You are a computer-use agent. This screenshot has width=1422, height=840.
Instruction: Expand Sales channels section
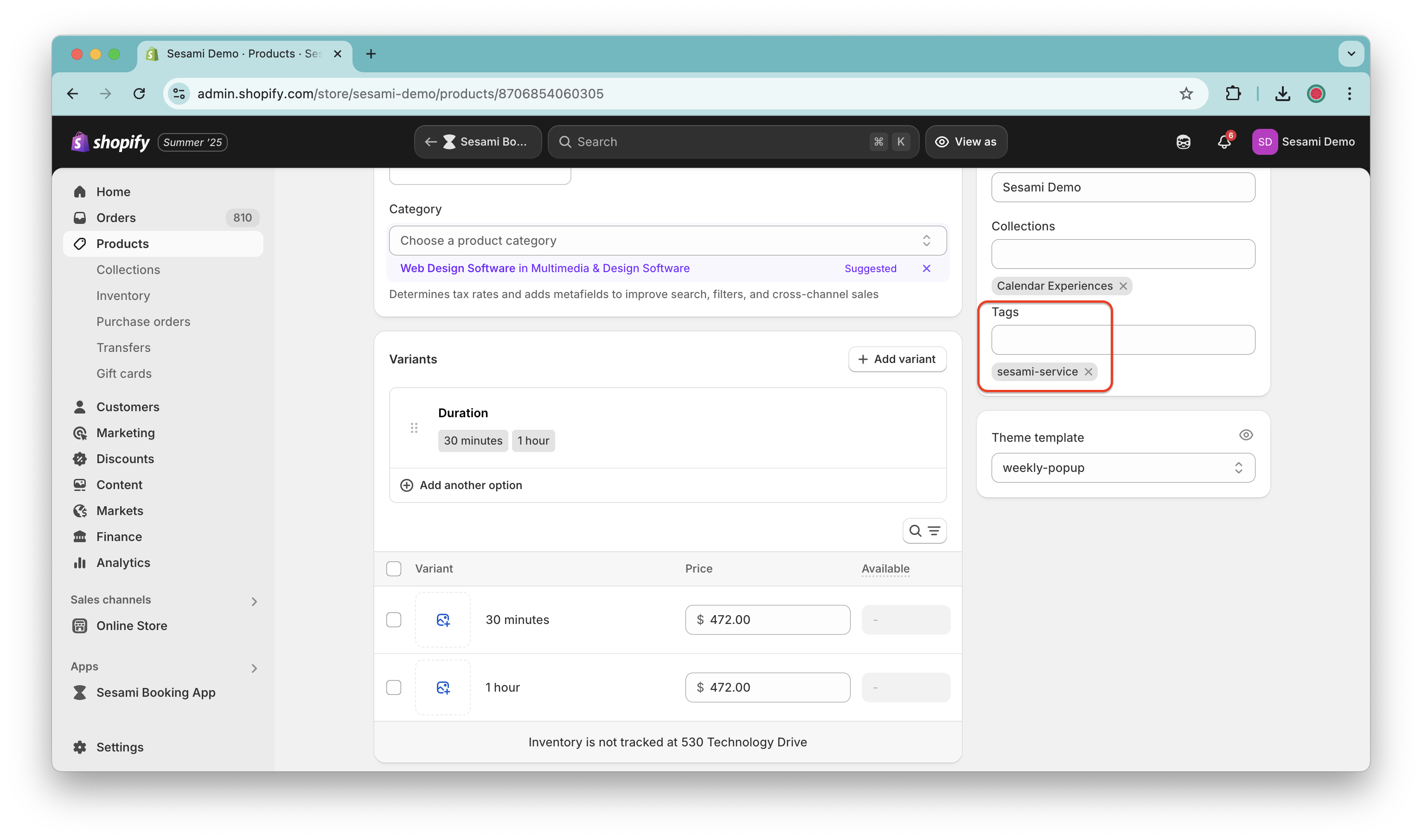(254, 601)
